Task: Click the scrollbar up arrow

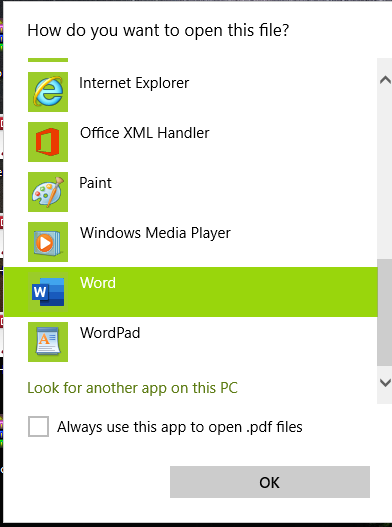Action: [385, 80]
